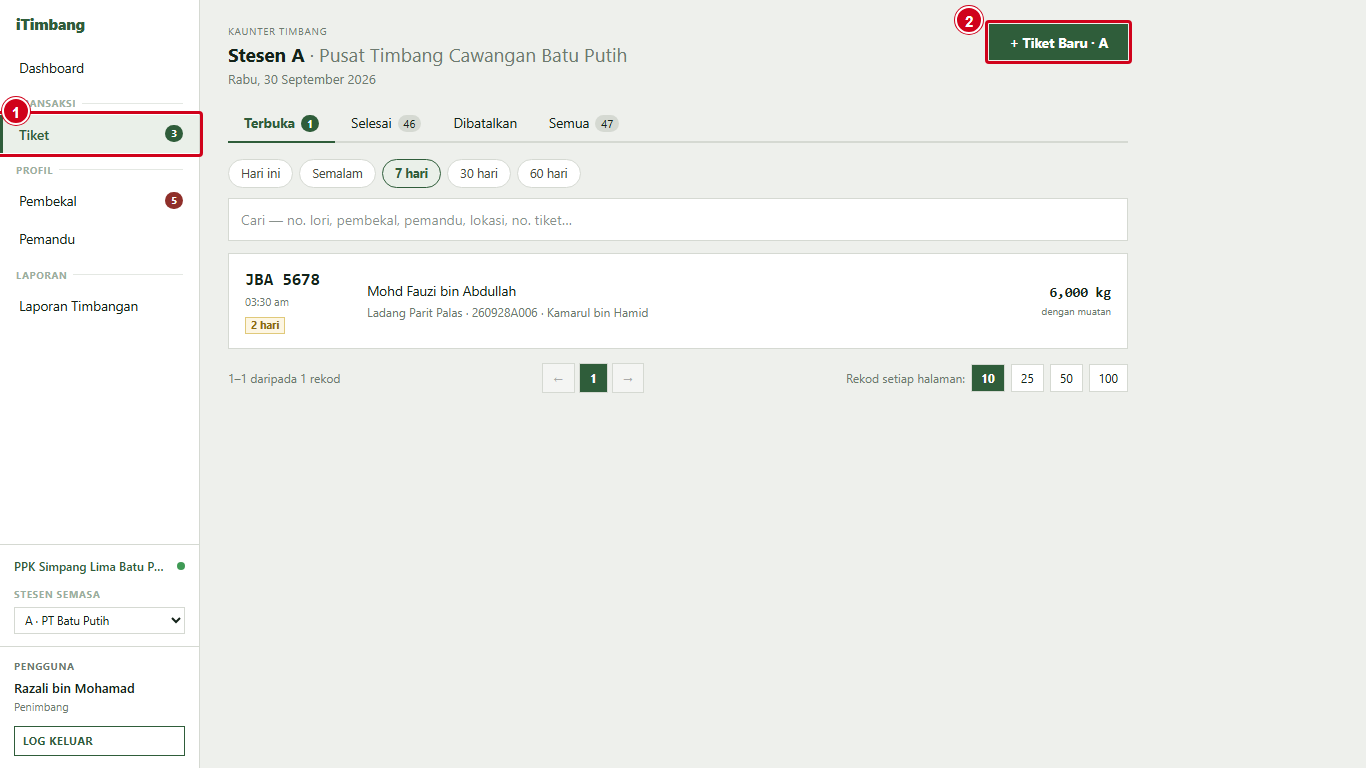Image resolution: width=1366 pixels, height=768 pixels.
Task: Click the 1–1 daripada 1 rekod text
Action: (x=284, y=379)
